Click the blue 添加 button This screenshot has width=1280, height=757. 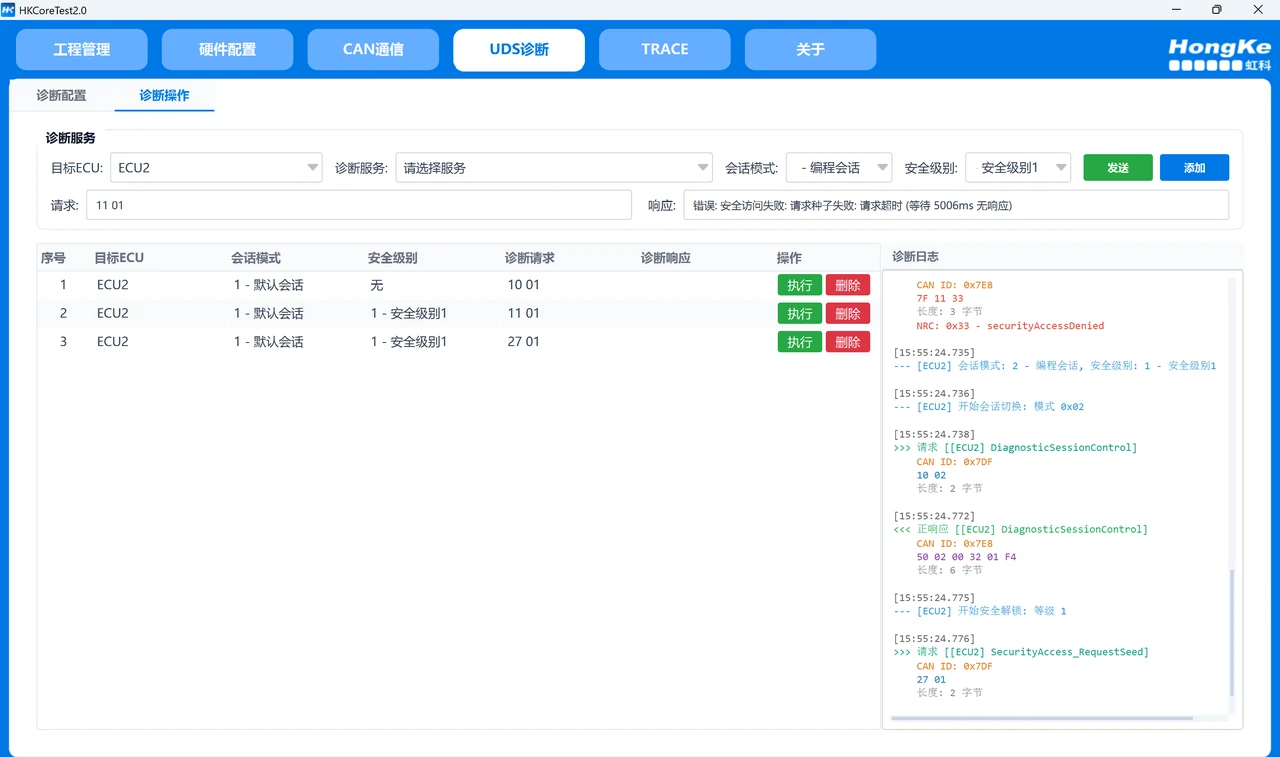coord(1194,168)
